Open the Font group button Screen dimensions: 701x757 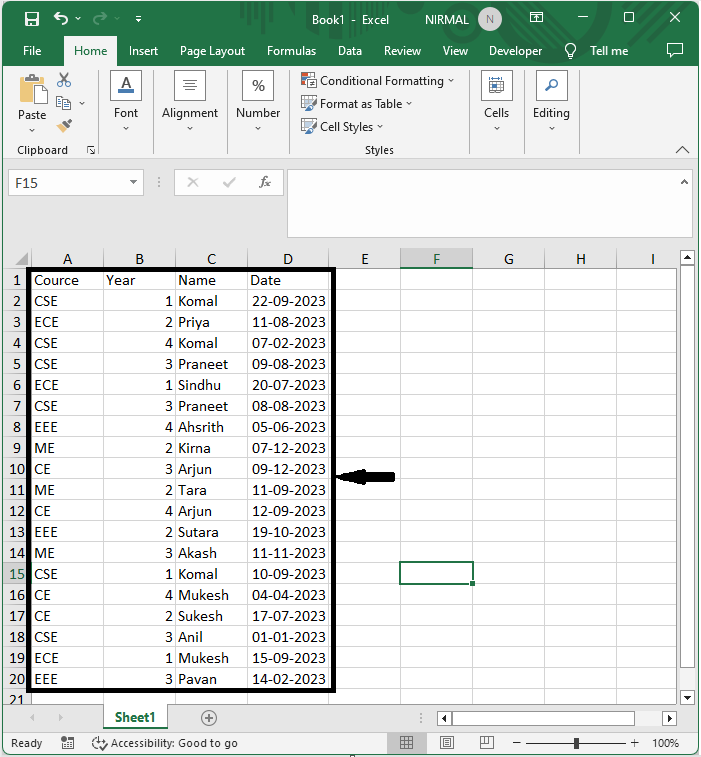[126, 99]
